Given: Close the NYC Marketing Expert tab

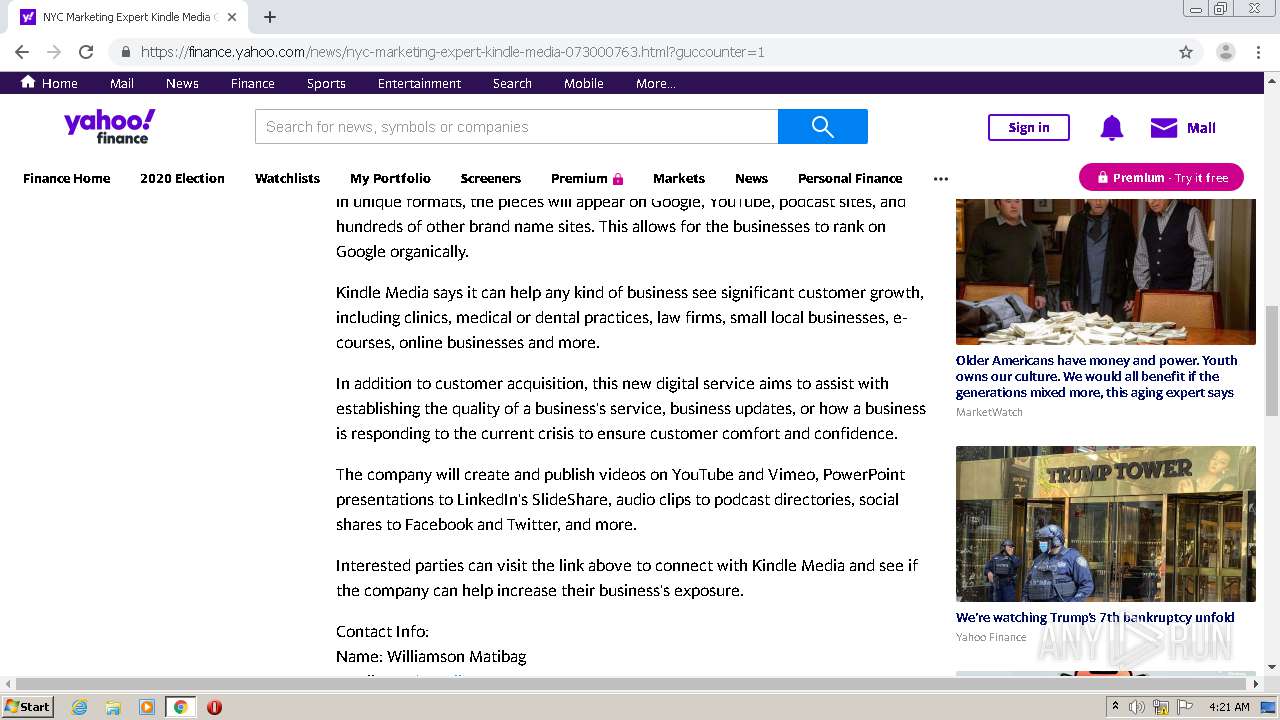Looking at the screenshot, I should click(x=232, y=17).
